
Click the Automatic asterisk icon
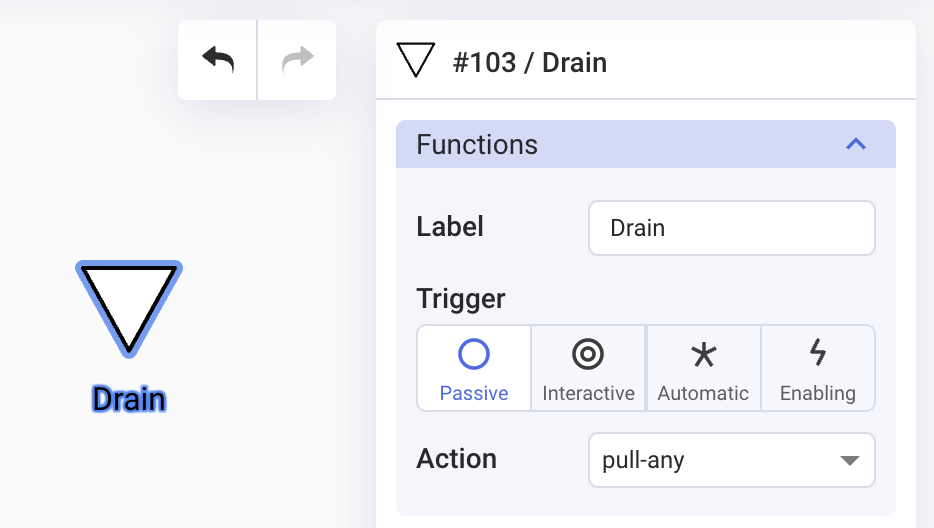click(x=703, y=354)
